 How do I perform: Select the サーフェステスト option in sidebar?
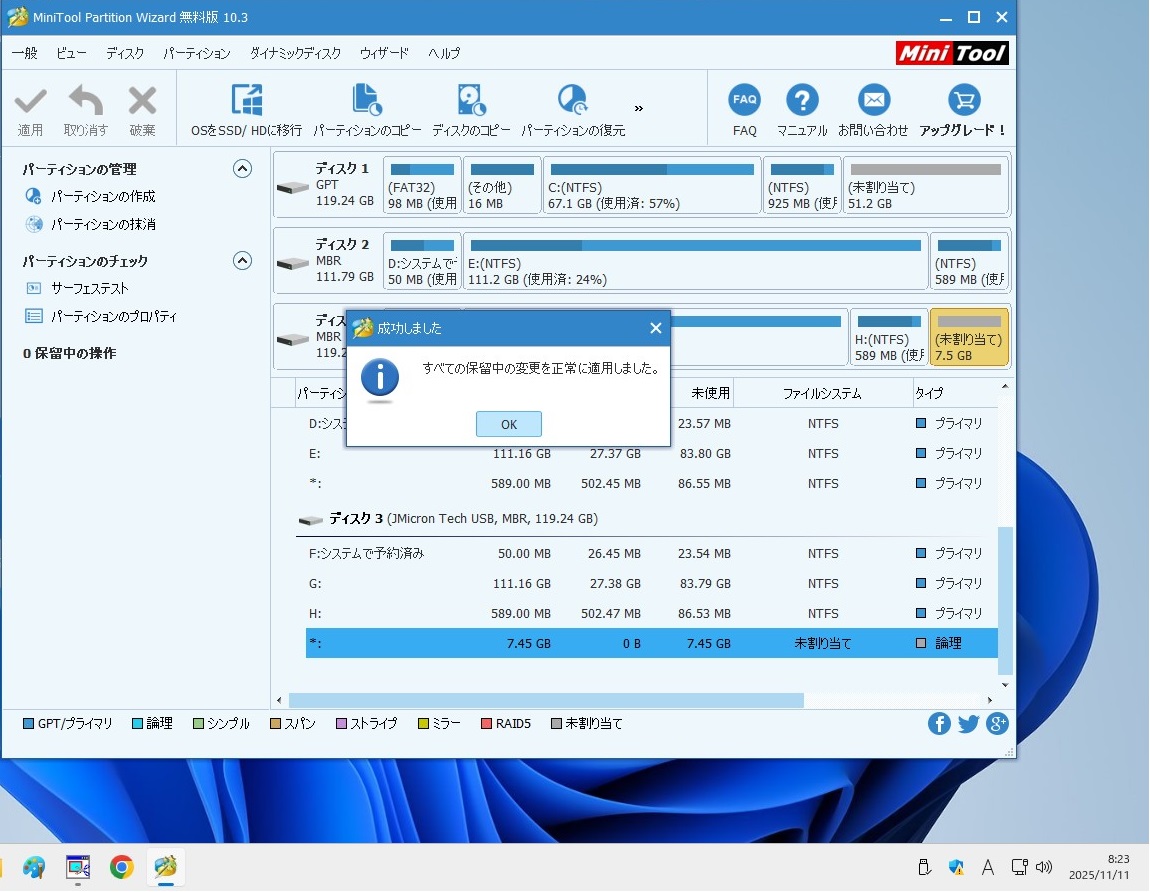[90, 289]
